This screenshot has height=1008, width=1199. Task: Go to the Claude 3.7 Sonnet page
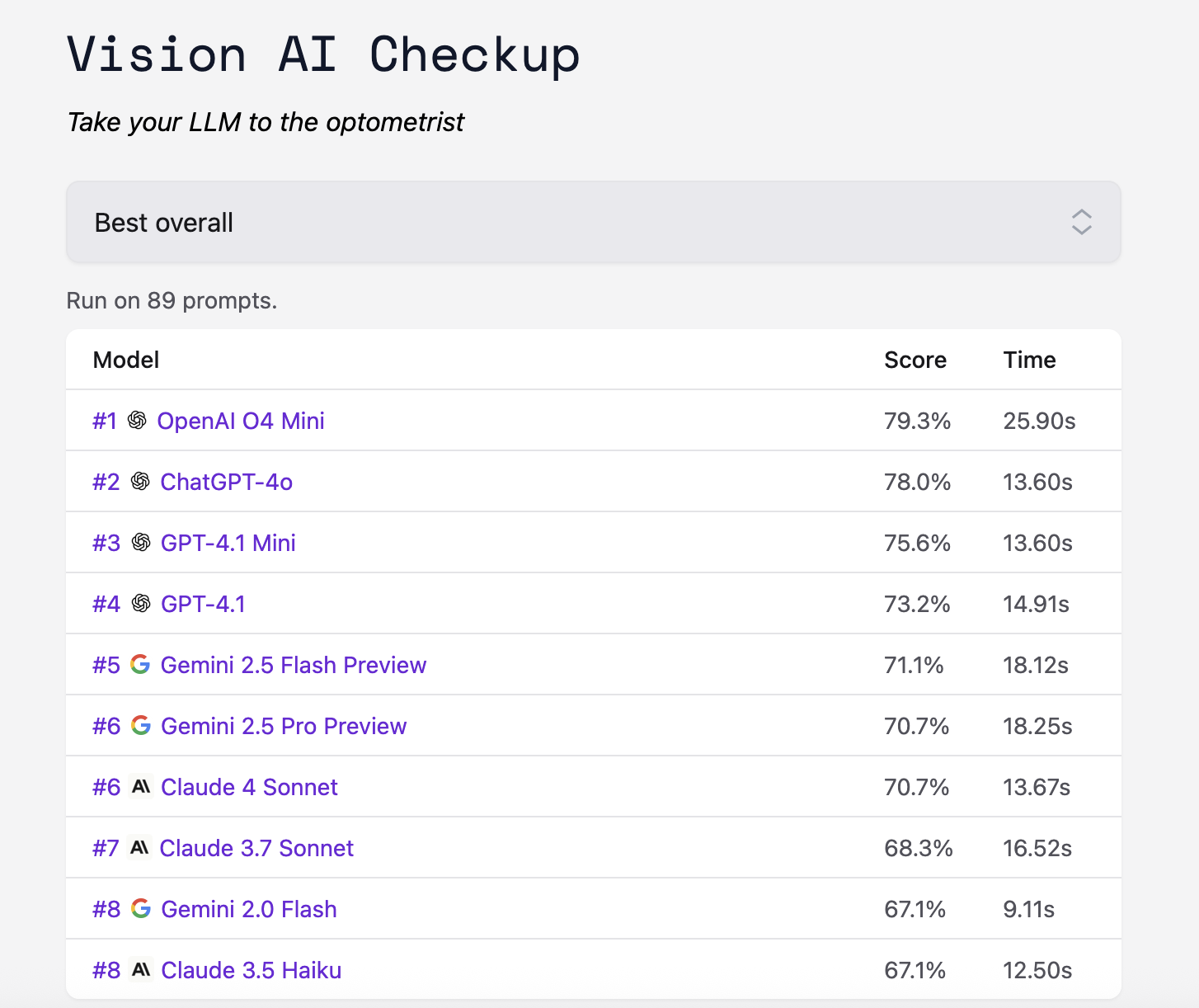(256, 848)
